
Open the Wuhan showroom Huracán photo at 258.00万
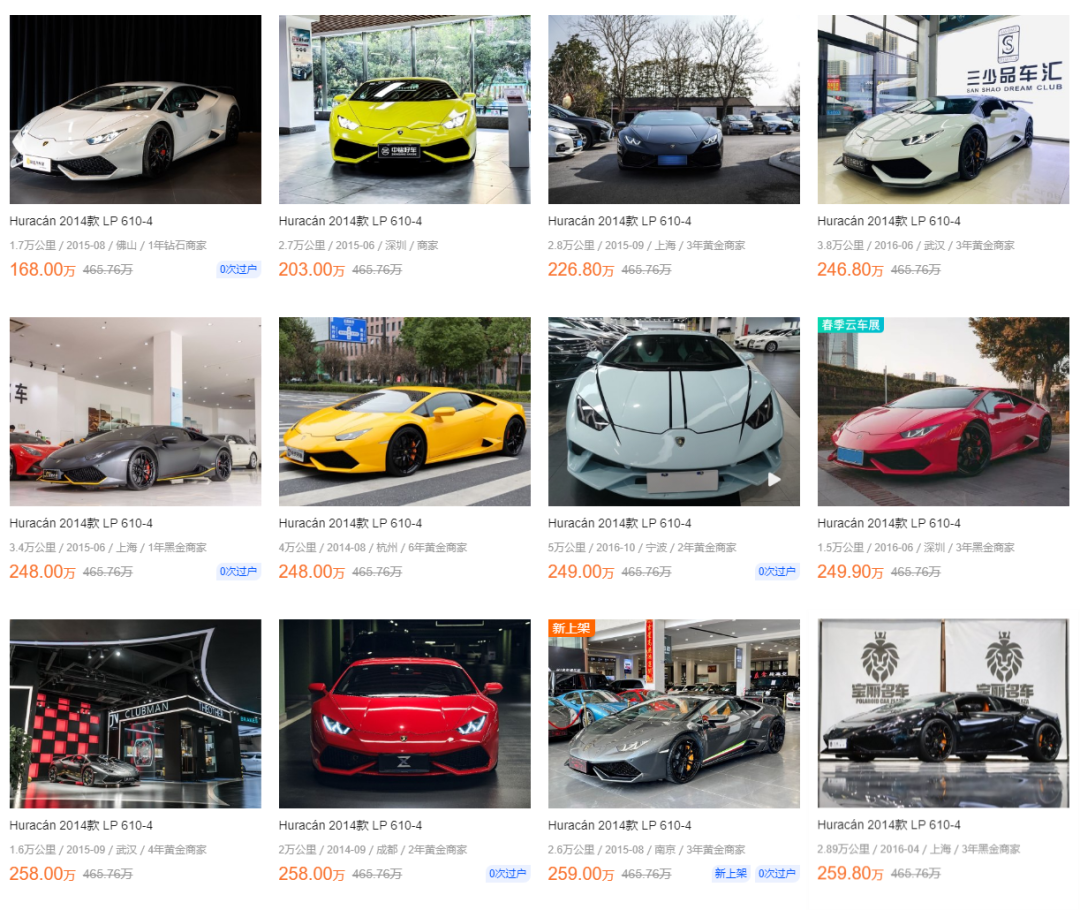pyautogui.click(x=135, y=713)
